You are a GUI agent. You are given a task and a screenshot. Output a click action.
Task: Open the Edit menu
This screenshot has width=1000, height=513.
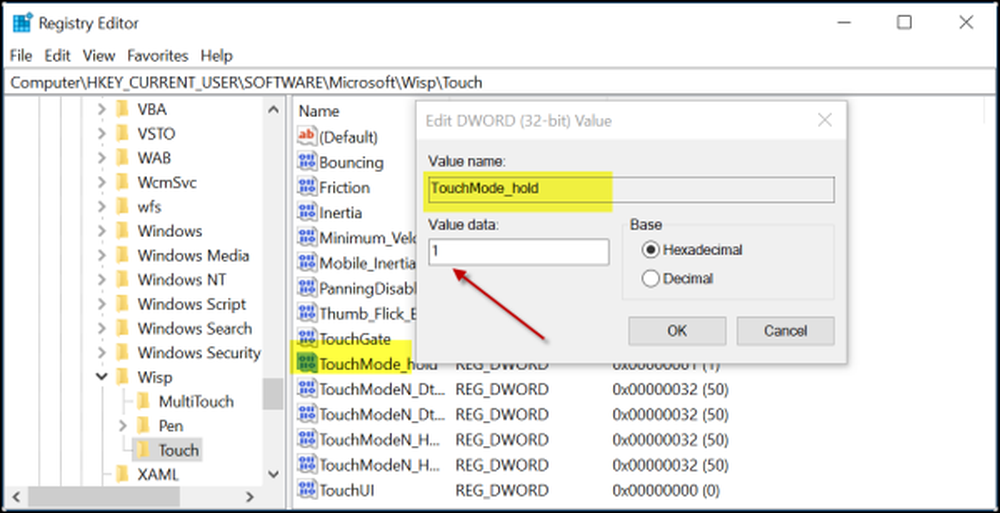(57, 56)
